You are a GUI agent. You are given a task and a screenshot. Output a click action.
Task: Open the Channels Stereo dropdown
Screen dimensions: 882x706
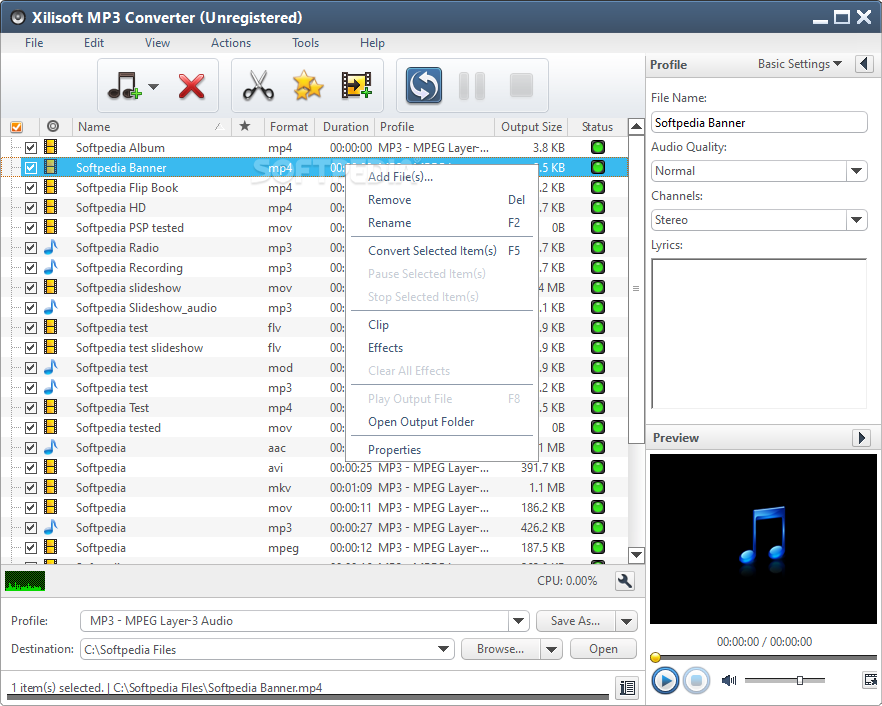tap(857, 220)
